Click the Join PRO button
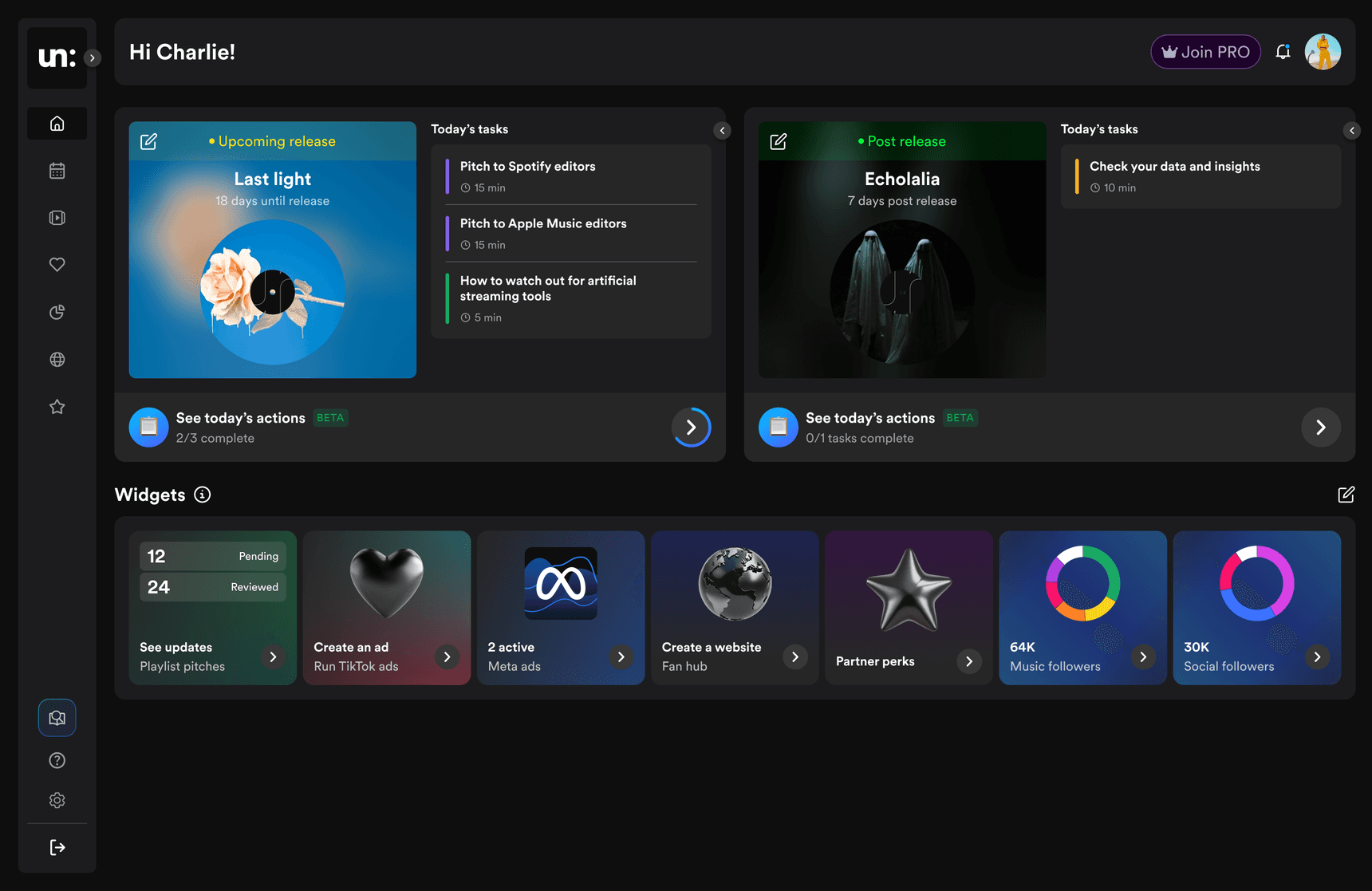This screenshot has height=891, width=1372. click(x=1205, y=52)
